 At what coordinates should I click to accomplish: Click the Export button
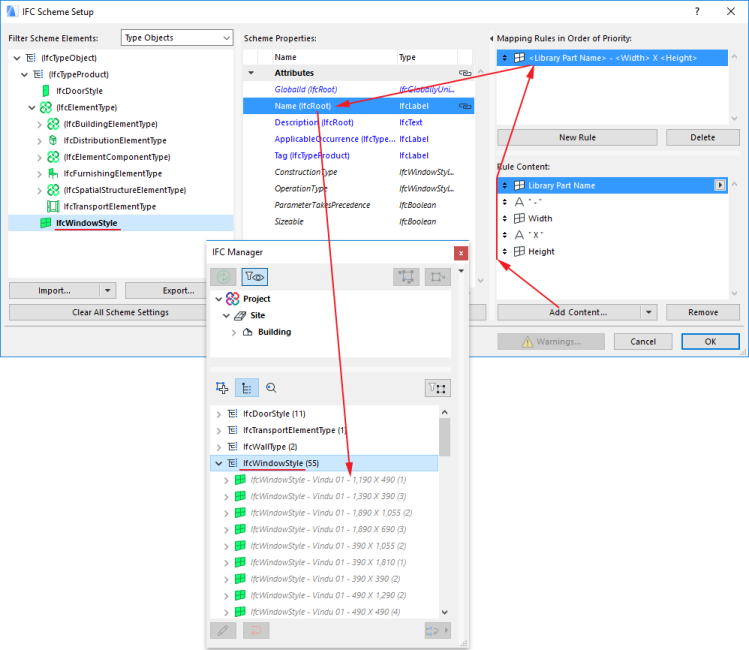coord(166,290)
